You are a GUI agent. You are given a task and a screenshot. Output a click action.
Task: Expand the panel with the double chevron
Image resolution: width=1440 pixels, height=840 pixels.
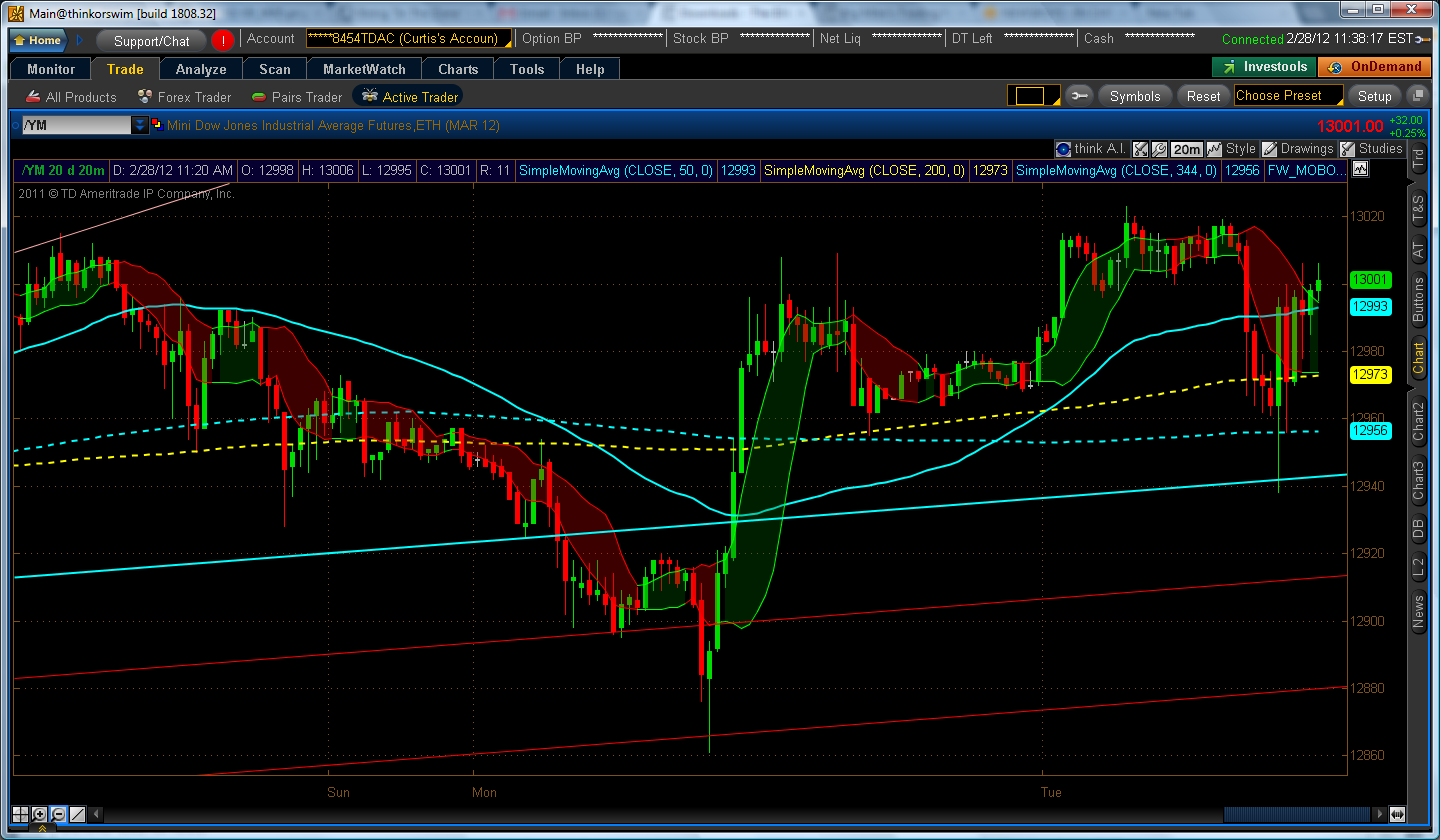coord(41,829)
